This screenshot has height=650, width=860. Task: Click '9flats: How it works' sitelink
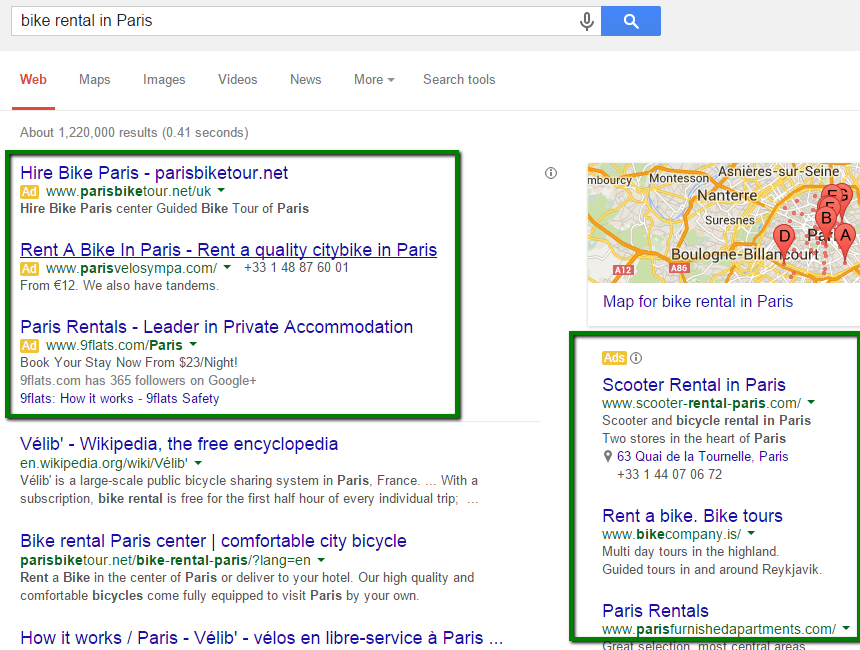(77, 399)
